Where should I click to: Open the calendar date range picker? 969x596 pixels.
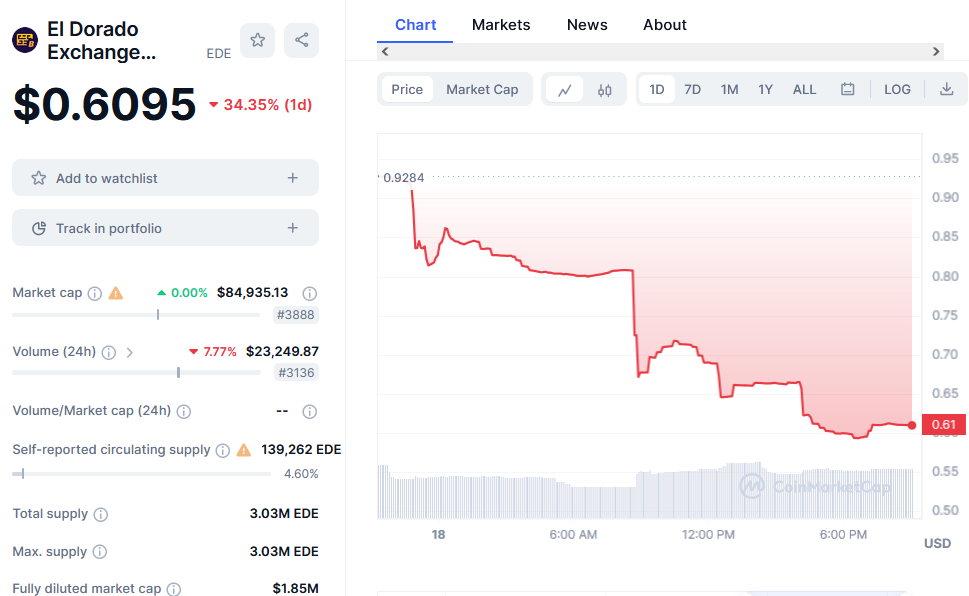847,90
